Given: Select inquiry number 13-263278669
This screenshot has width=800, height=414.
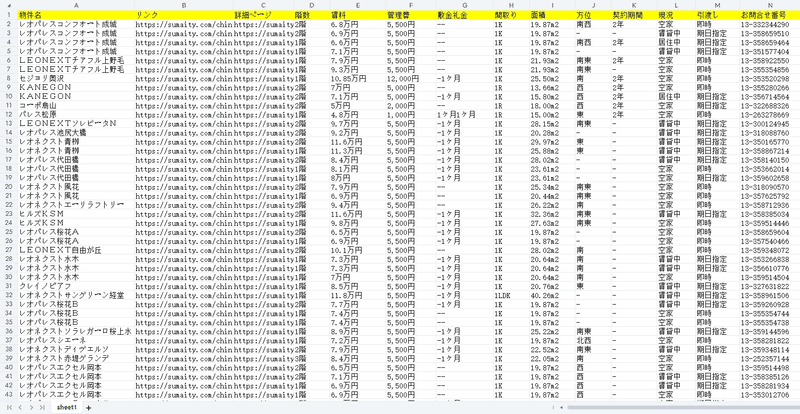Looking at the screenshot, I should pyautogui.click(x=769, y=115).
